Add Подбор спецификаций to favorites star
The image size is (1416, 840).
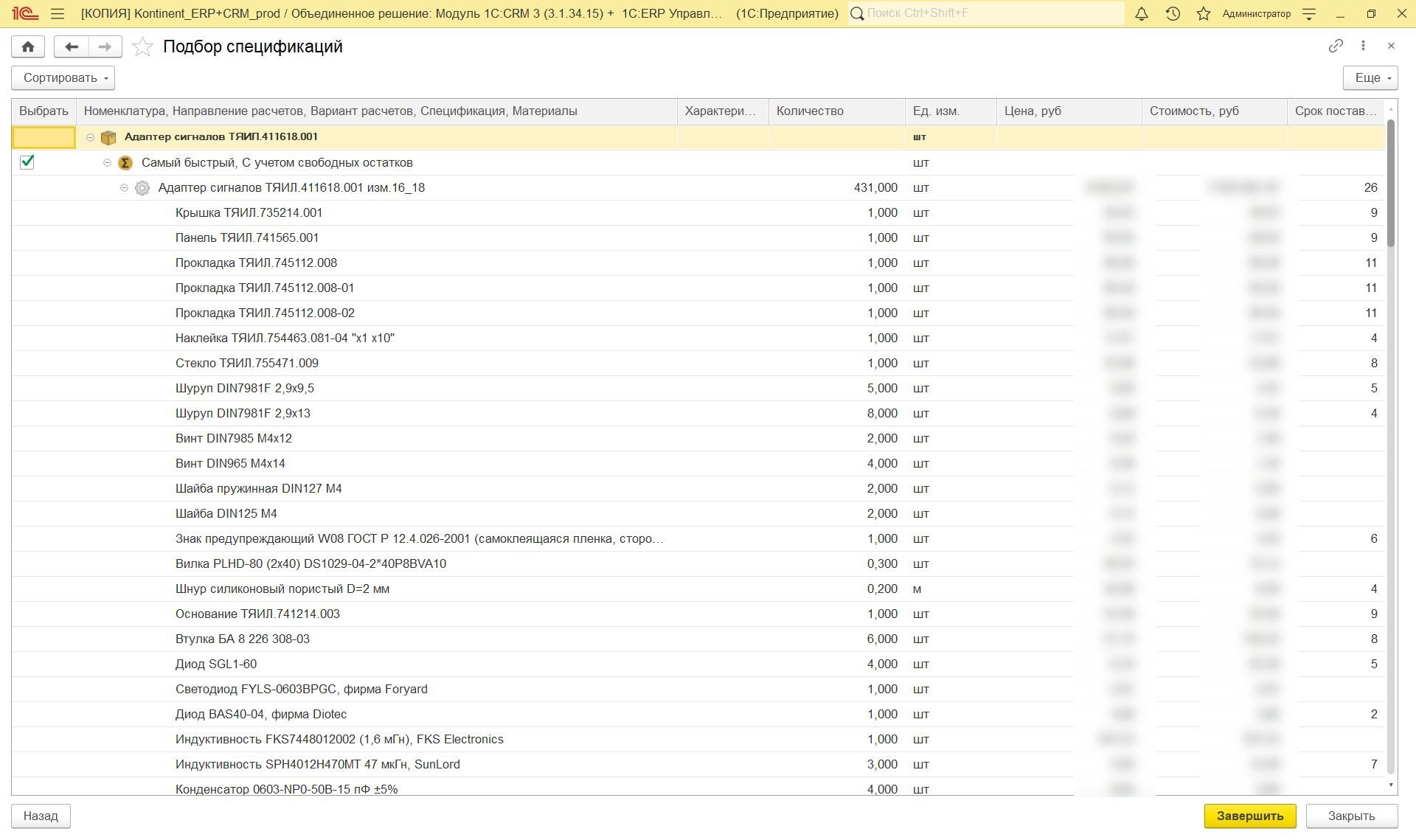click(x=142, y=46)
